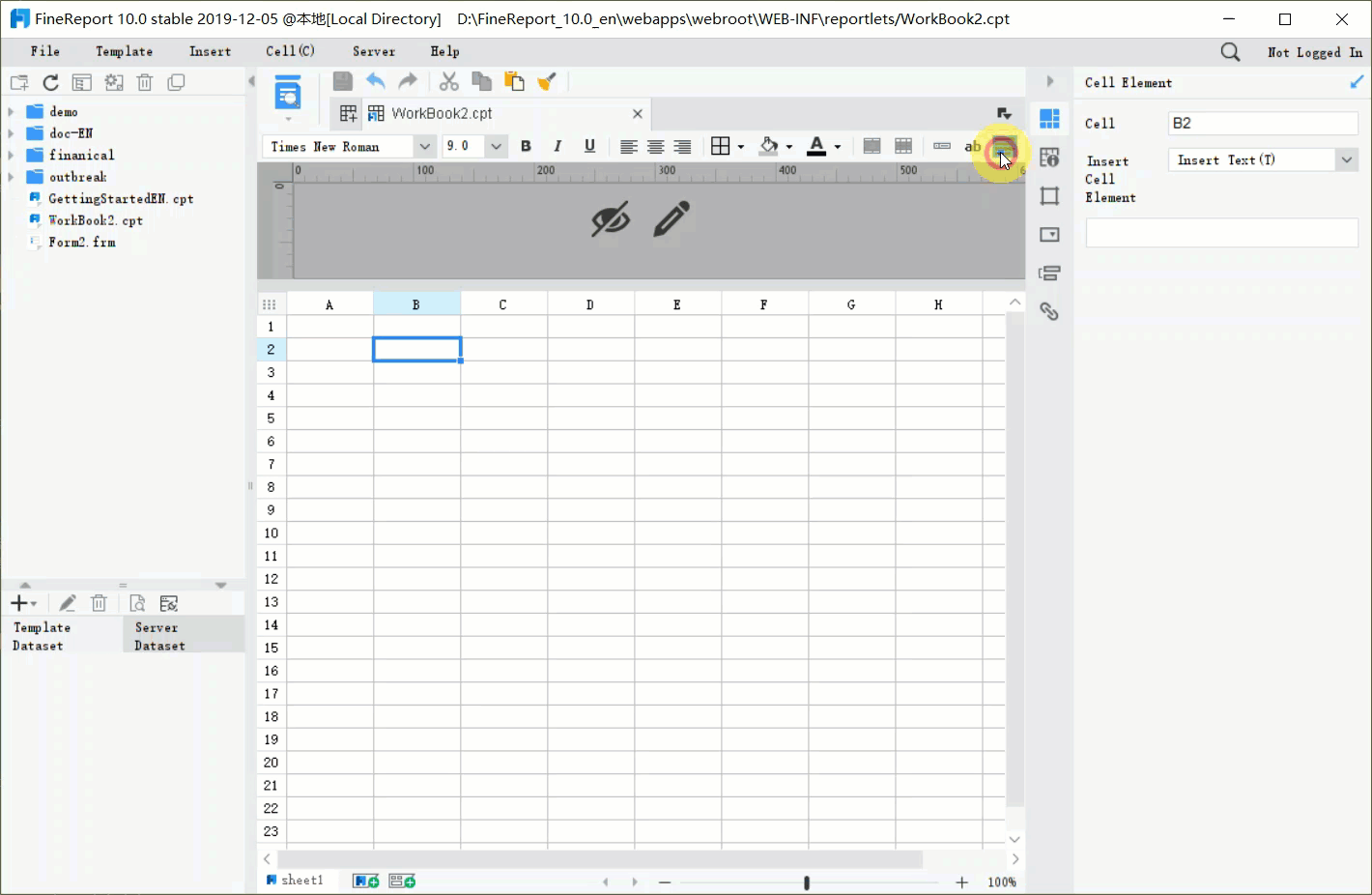
Task: Open the Times New Roman font dropdown
Action: point(423,146)
